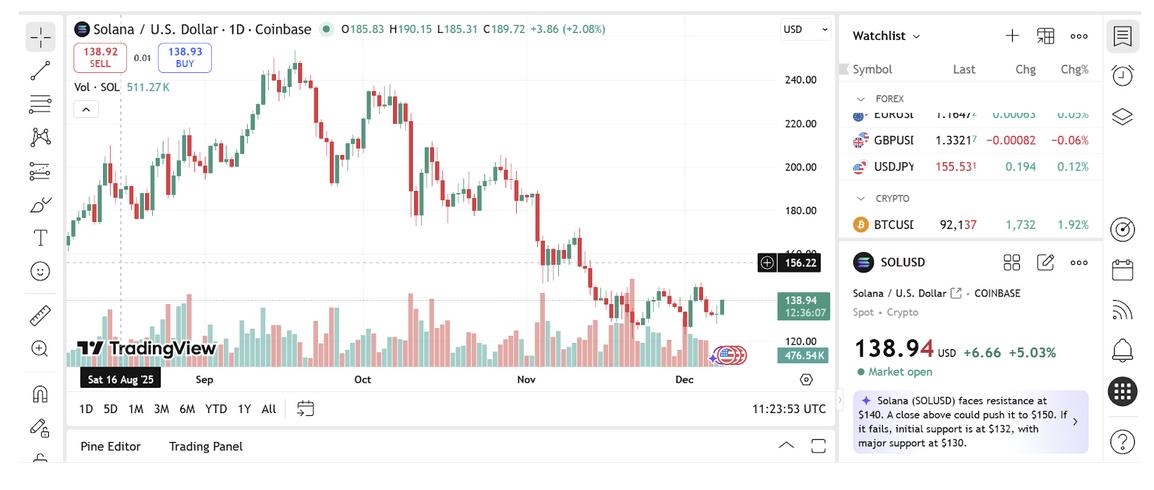The height and width of the screenshot is (490, 1154).
Task: Switch to the Pine Editor tab
Action: click(110, 446)
